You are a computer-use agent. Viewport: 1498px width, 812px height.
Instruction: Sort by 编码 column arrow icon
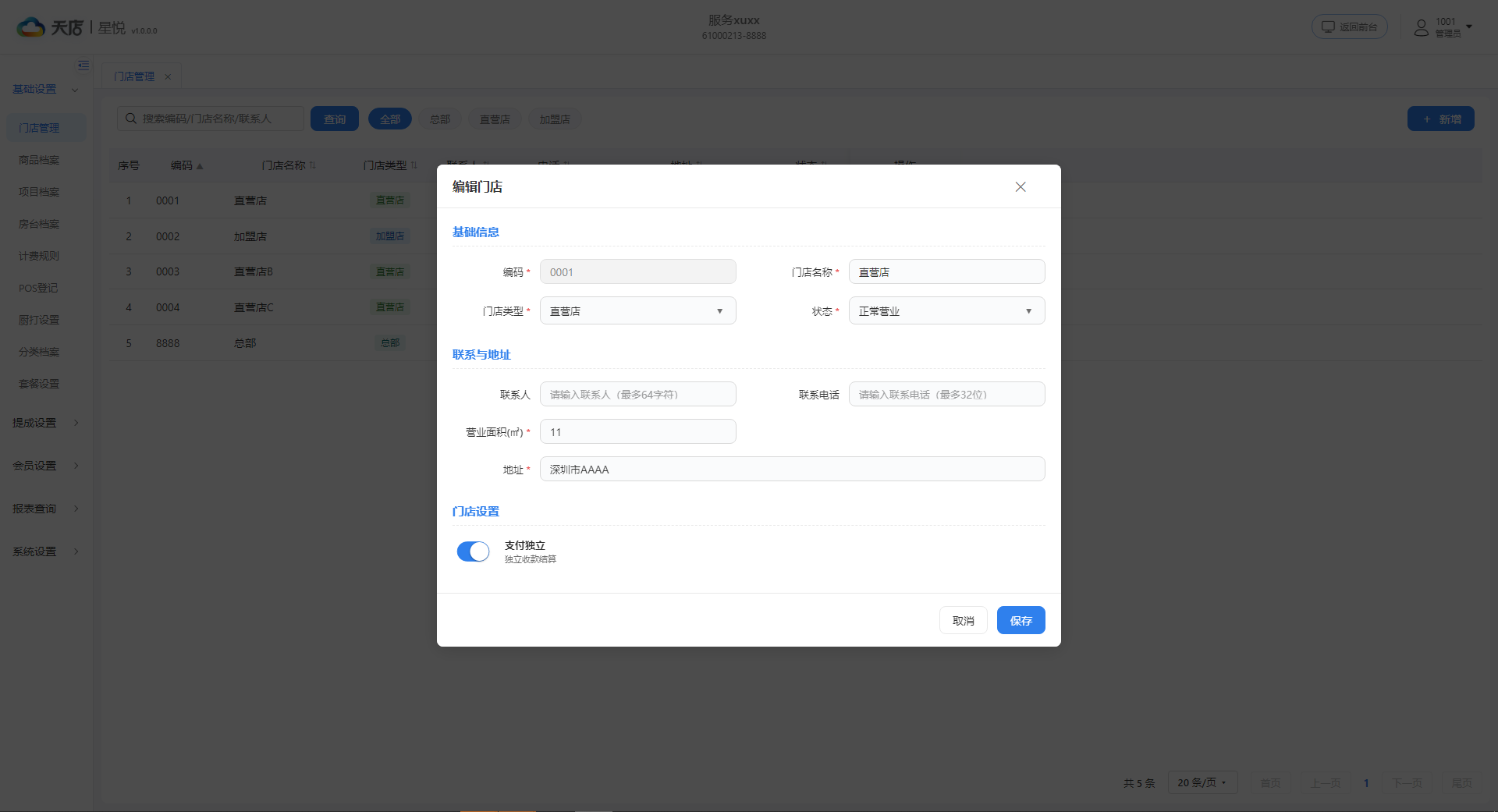(200, 166)
